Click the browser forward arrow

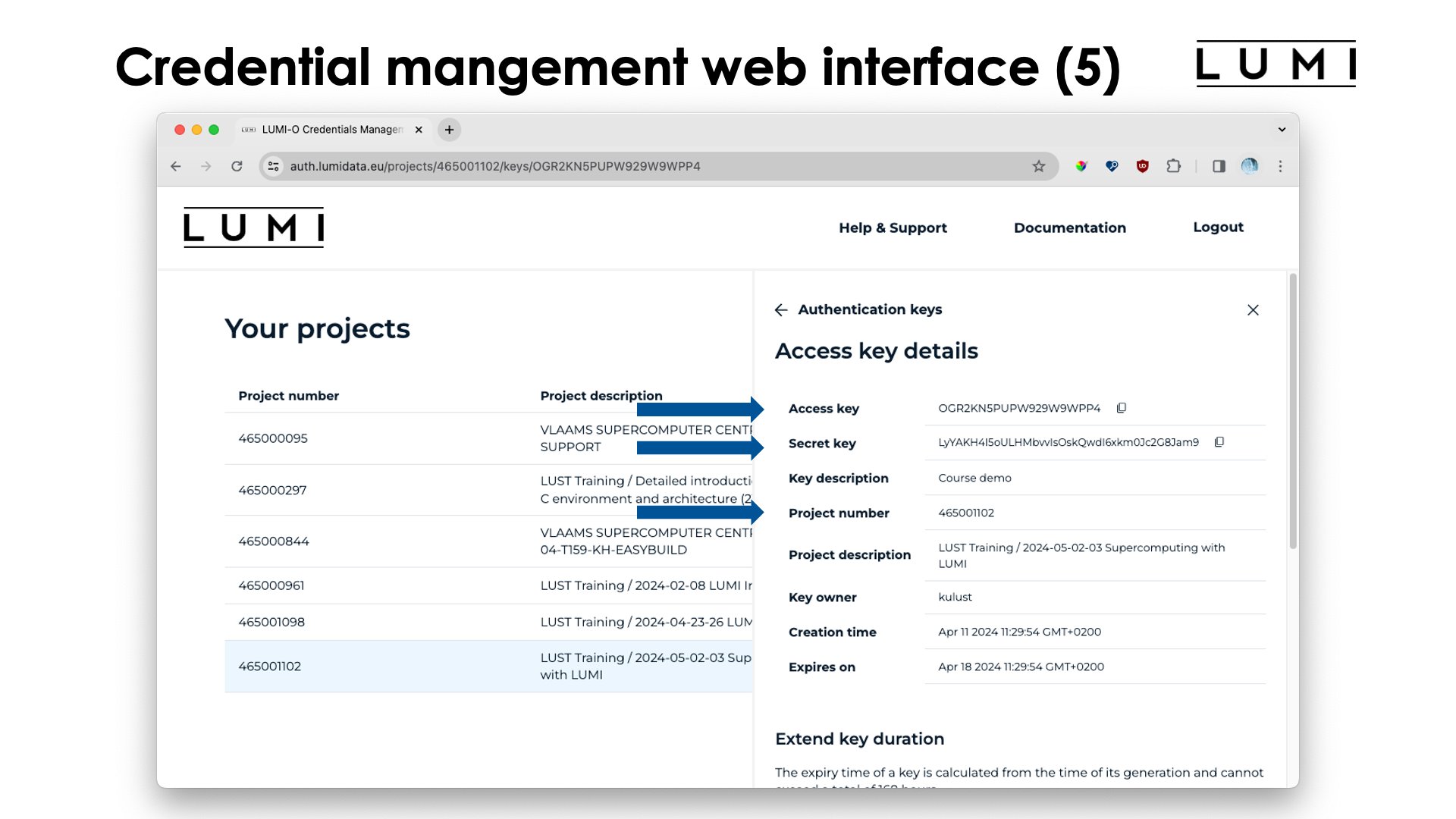(206, 166)
